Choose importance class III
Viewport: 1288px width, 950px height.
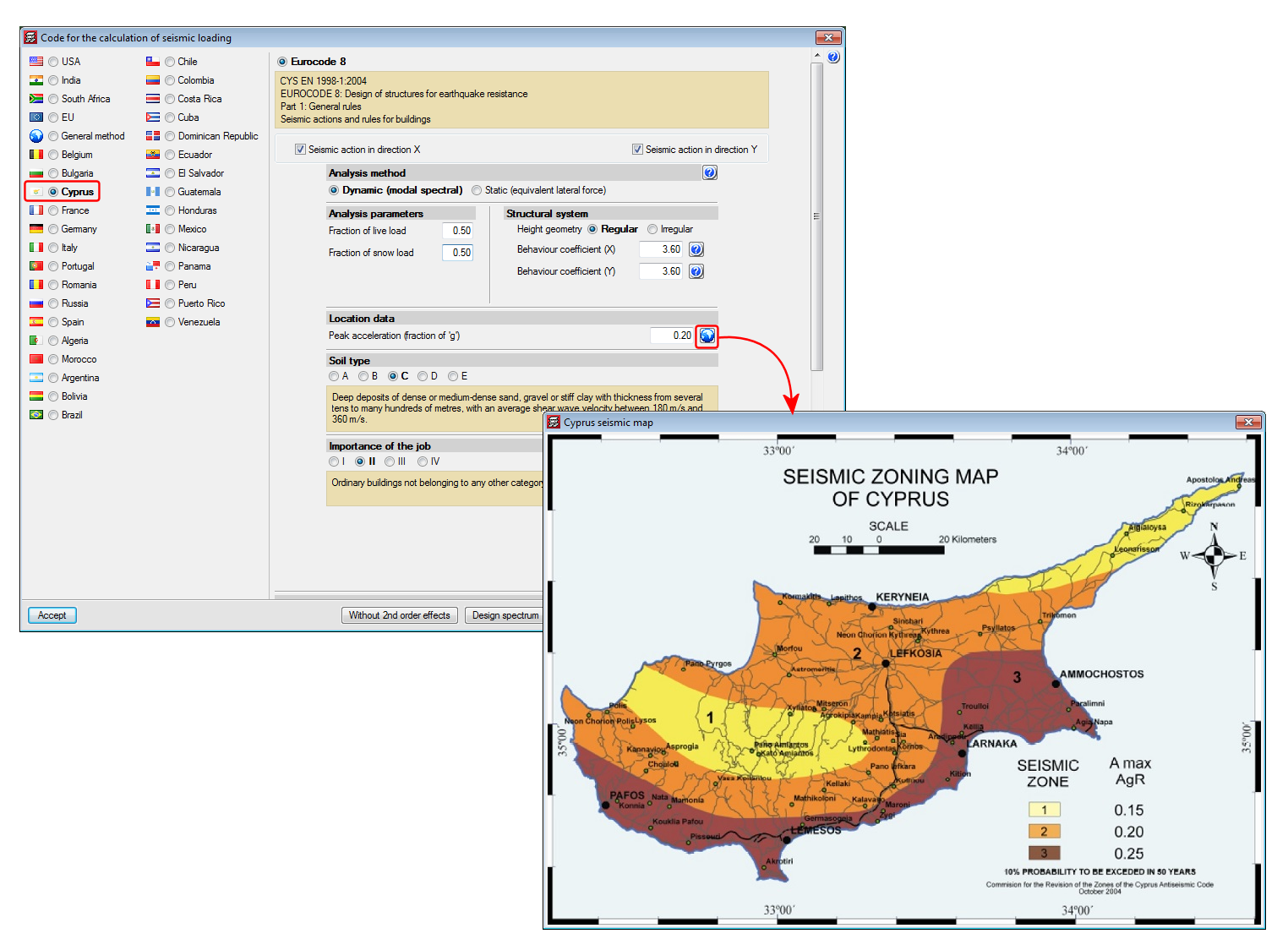(390, 461)
